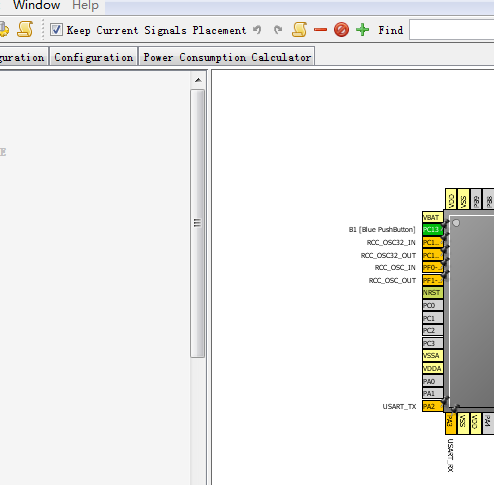
Task: Click the yellow scroll icon before the checkbox
Action: (25, 30)
